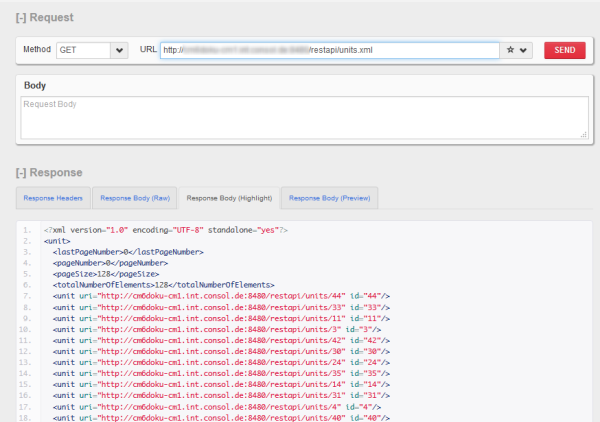The height and width of the screenshot is (422, 600).
Task: Collapse the Request section
Action: (x=23, y=18)
